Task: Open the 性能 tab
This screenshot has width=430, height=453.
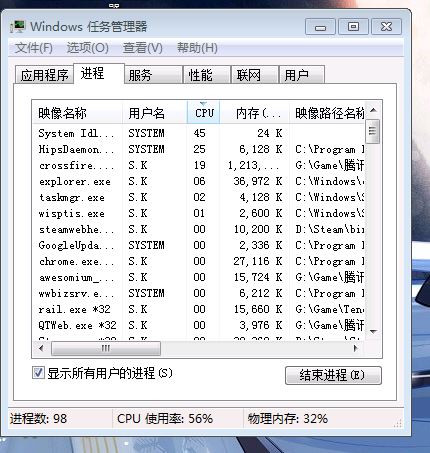Action: click(207, 75)
